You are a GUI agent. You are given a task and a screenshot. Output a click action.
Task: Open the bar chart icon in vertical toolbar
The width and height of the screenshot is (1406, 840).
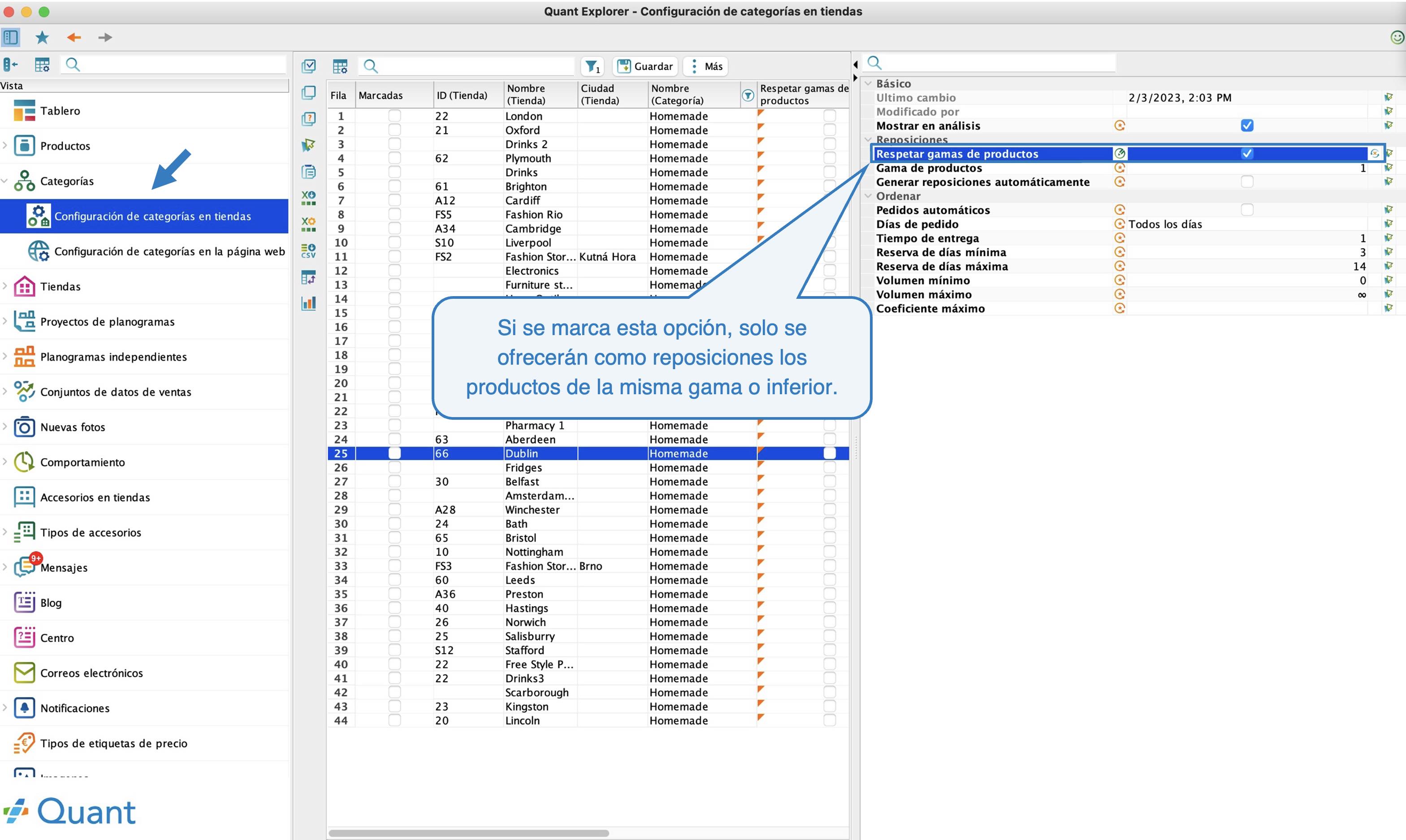tap(309, 303)
